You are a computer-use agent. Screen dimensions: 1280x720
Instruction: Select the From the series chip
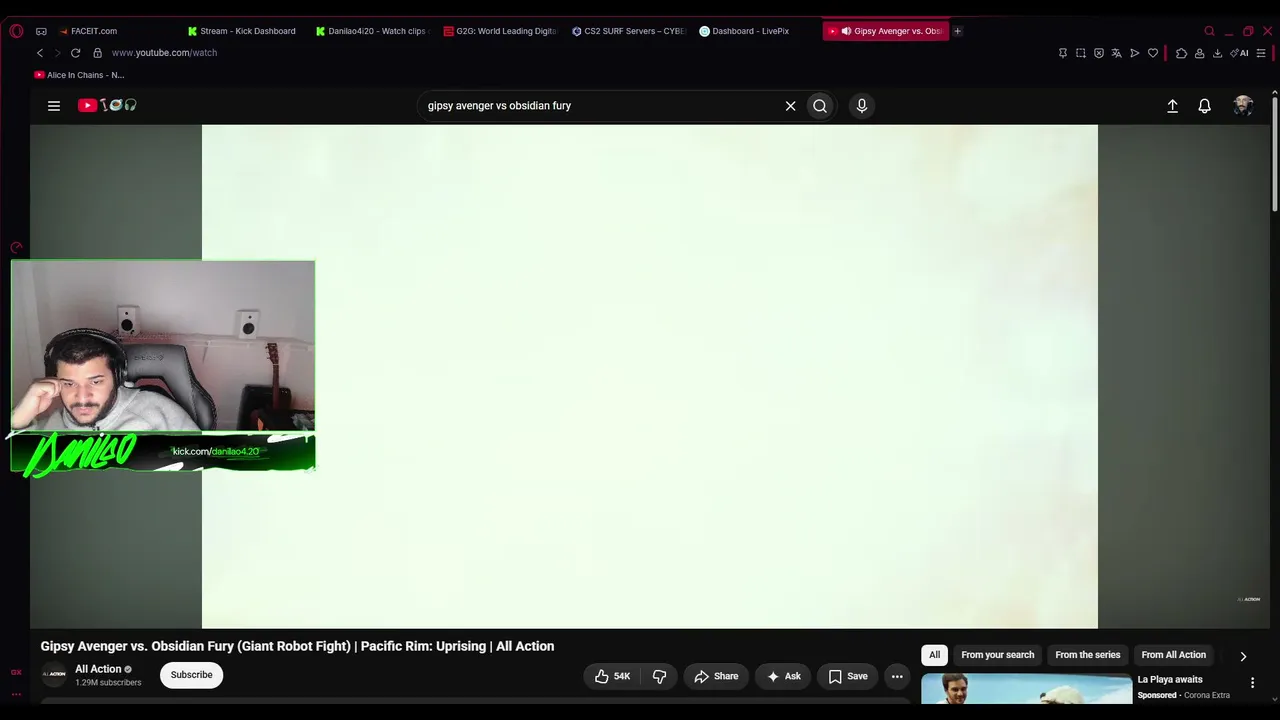pyautogui.click(x=1088, y=655)
